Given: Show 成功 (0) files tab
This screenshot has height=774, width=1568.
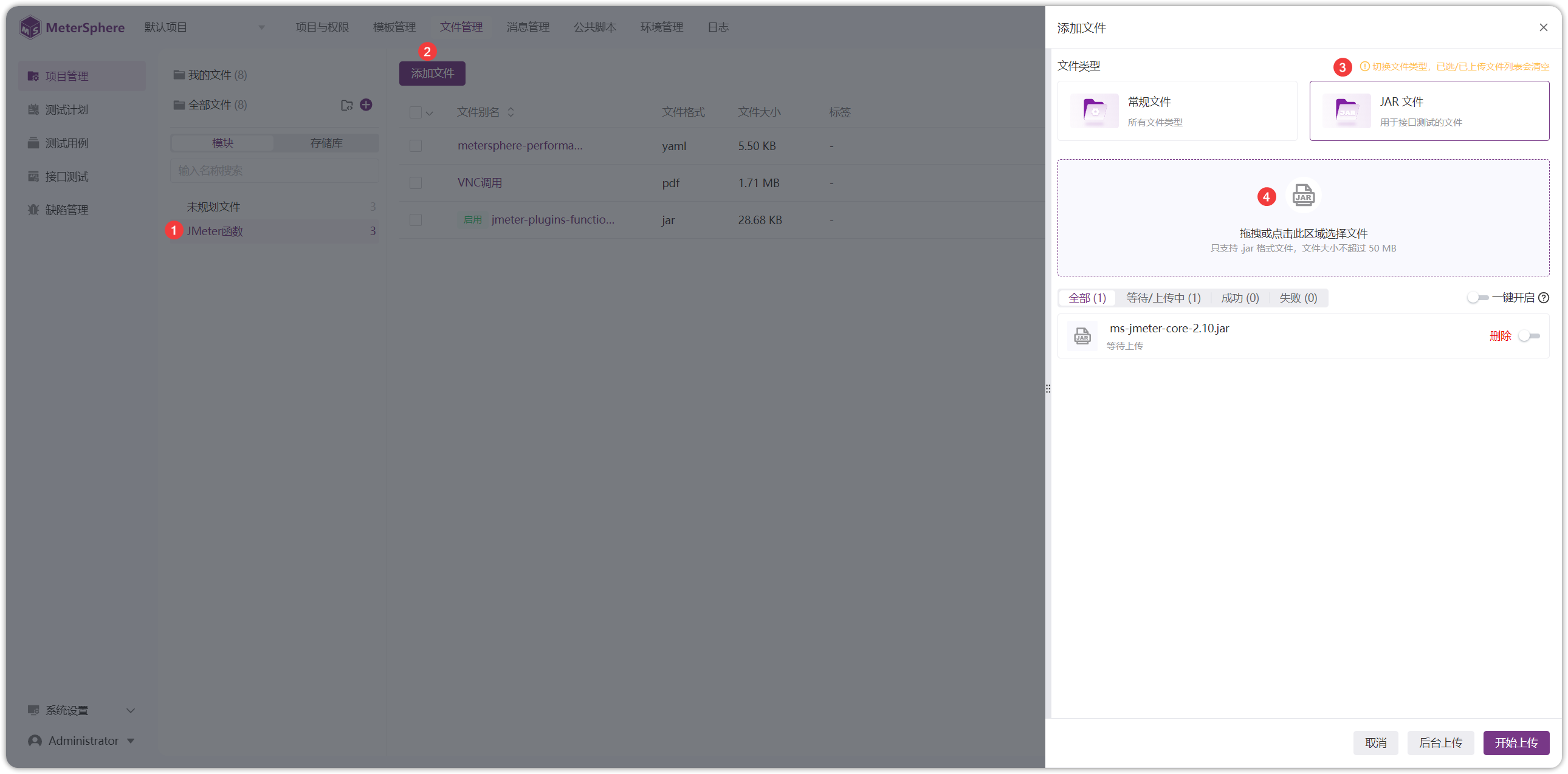Looking at the screenshot, I should [x=1240, y=298].
